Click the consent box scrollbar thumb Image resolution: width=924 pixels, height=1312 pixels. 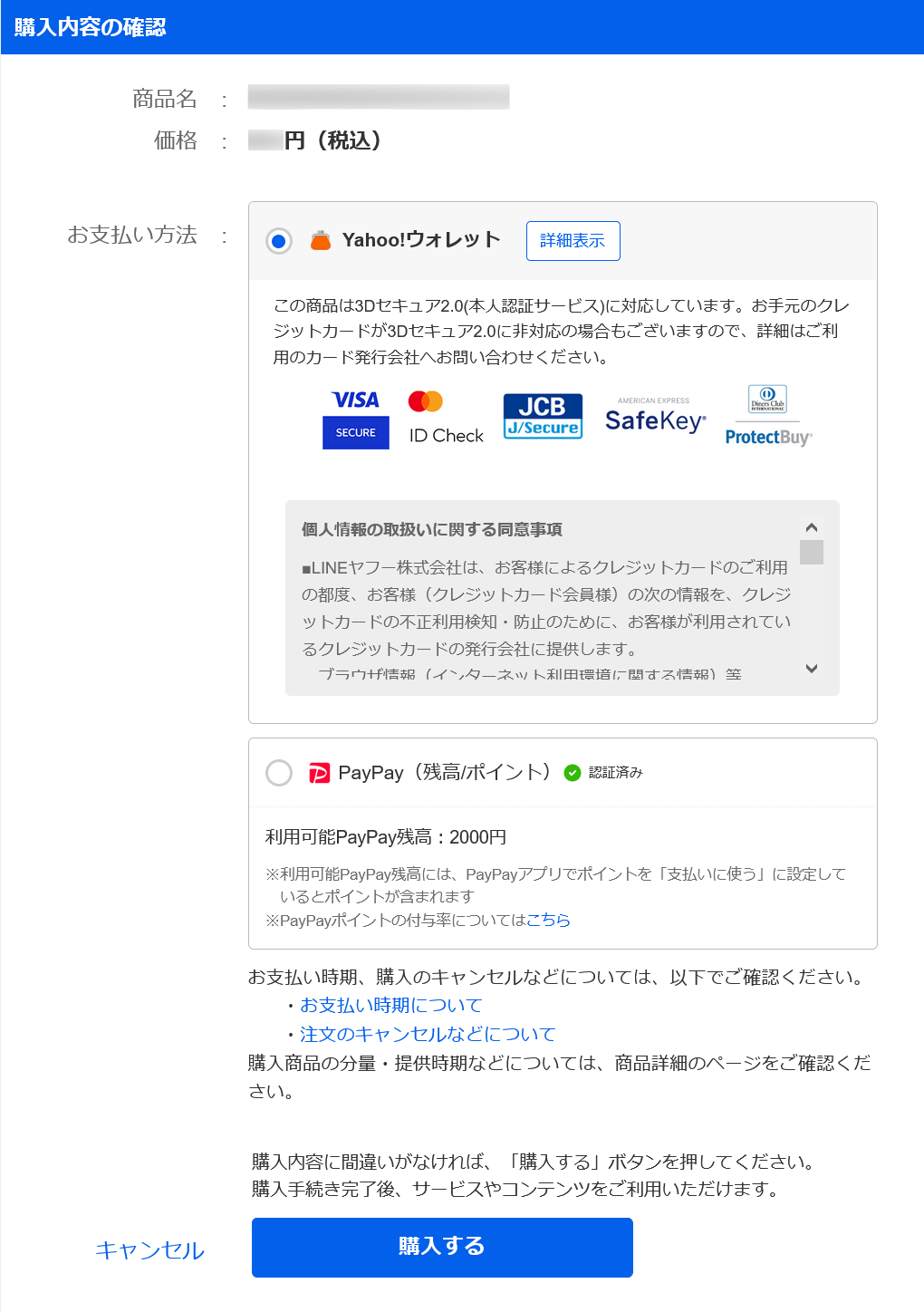coord(812,552)
